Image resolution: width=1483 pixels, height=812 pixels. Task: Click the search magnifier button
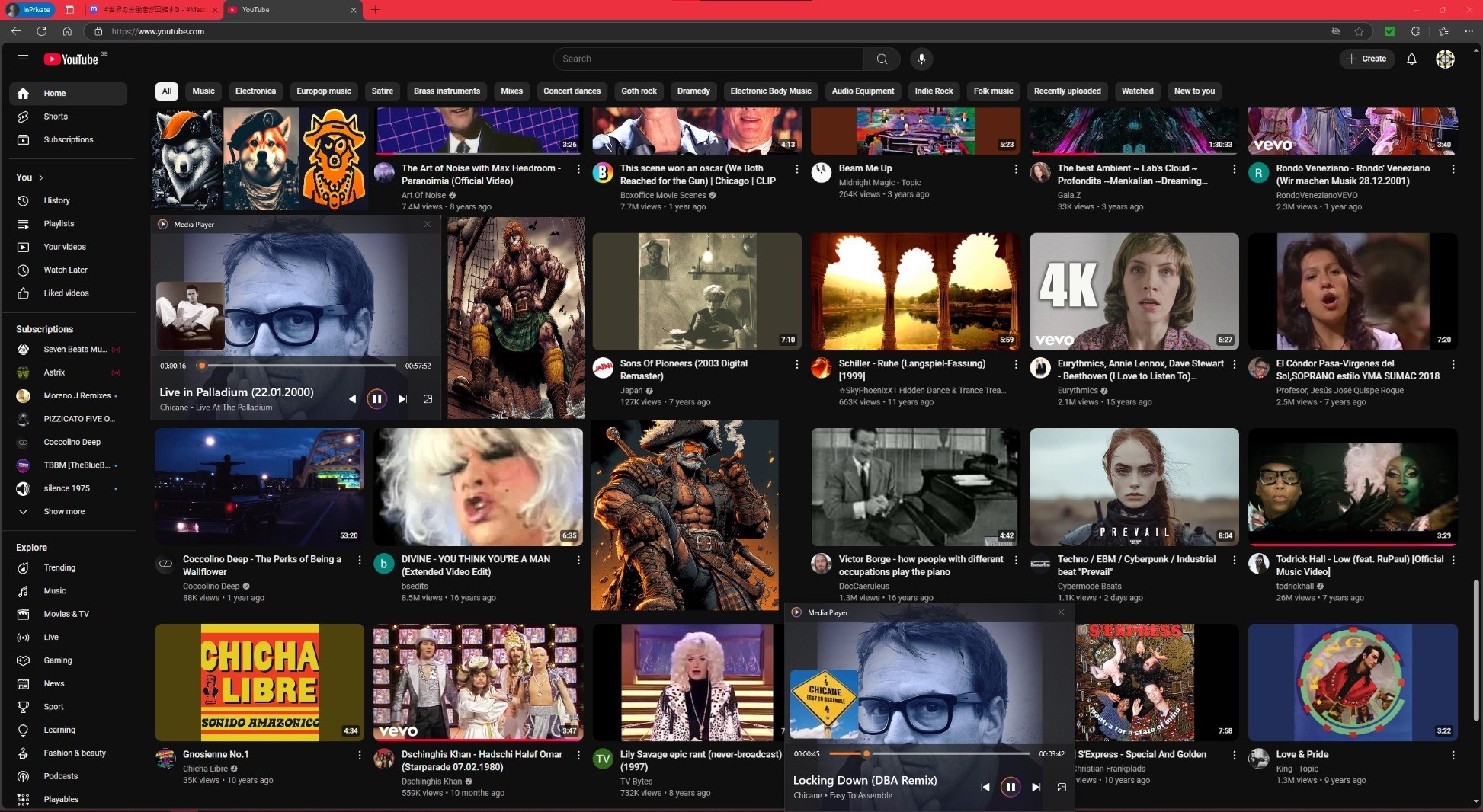pos(882,59)
